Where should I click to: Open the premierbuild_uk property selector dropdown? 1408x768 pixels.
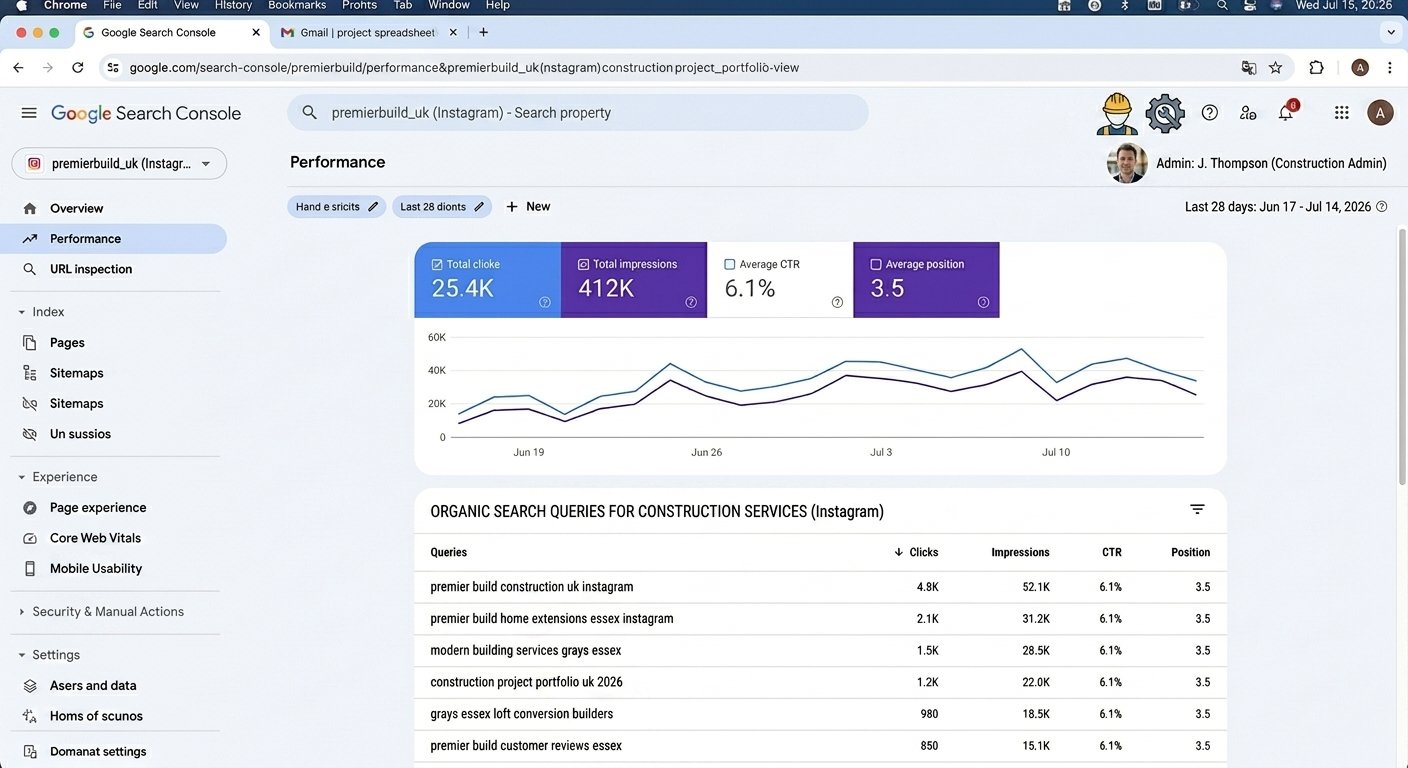pos(119,164)
